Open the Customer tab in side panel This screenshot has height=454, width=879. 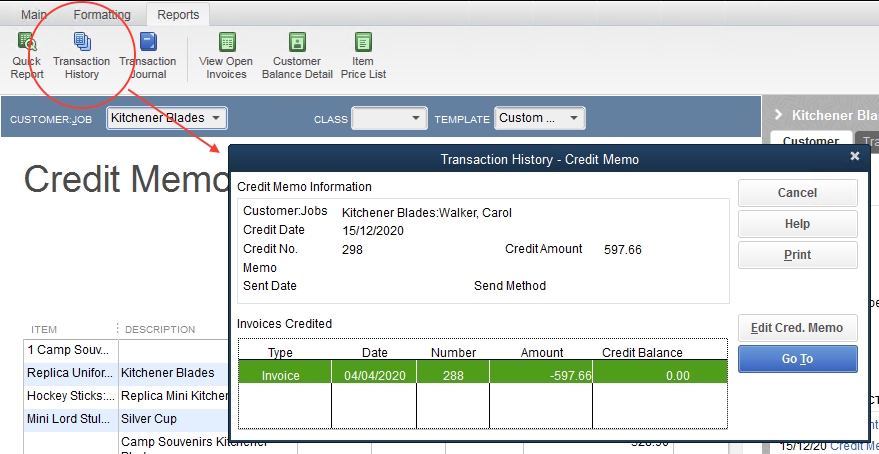click(811, 141)
